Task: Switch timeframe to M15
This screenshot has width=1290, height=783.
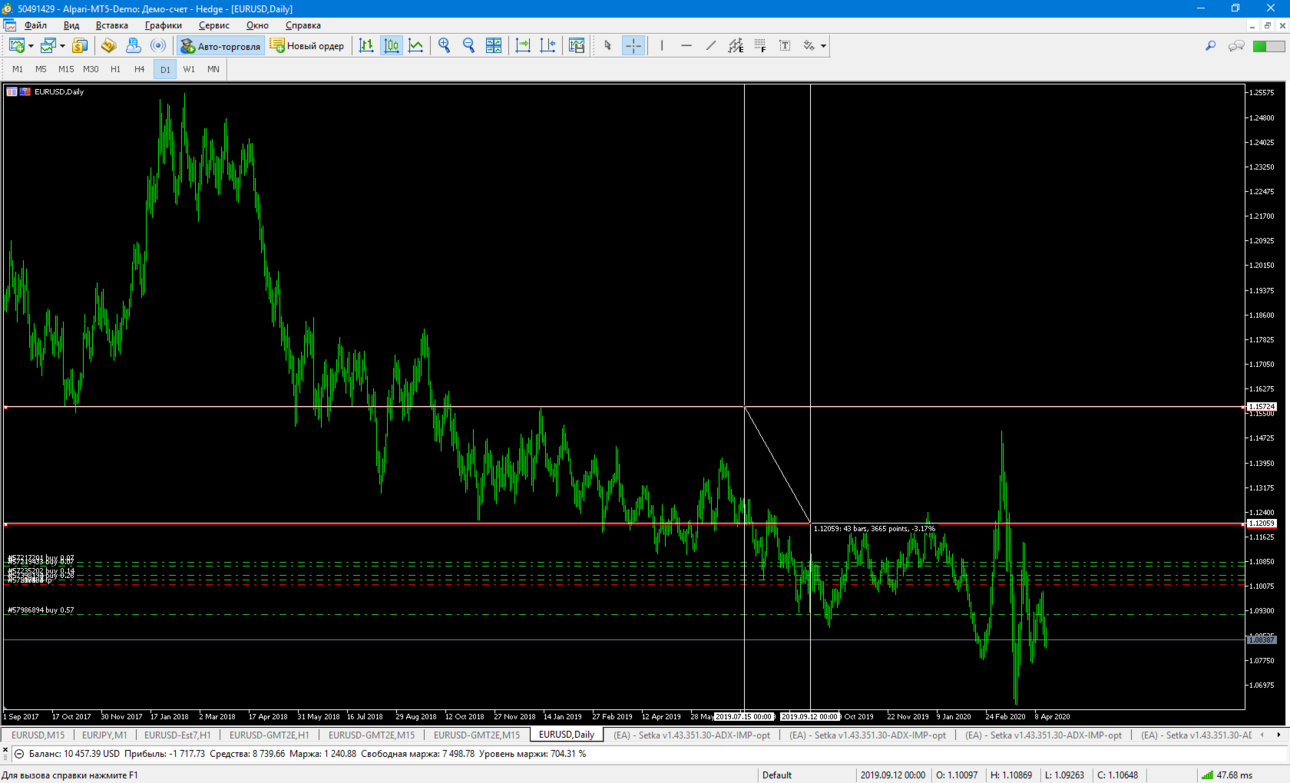Action: point(66,69)
